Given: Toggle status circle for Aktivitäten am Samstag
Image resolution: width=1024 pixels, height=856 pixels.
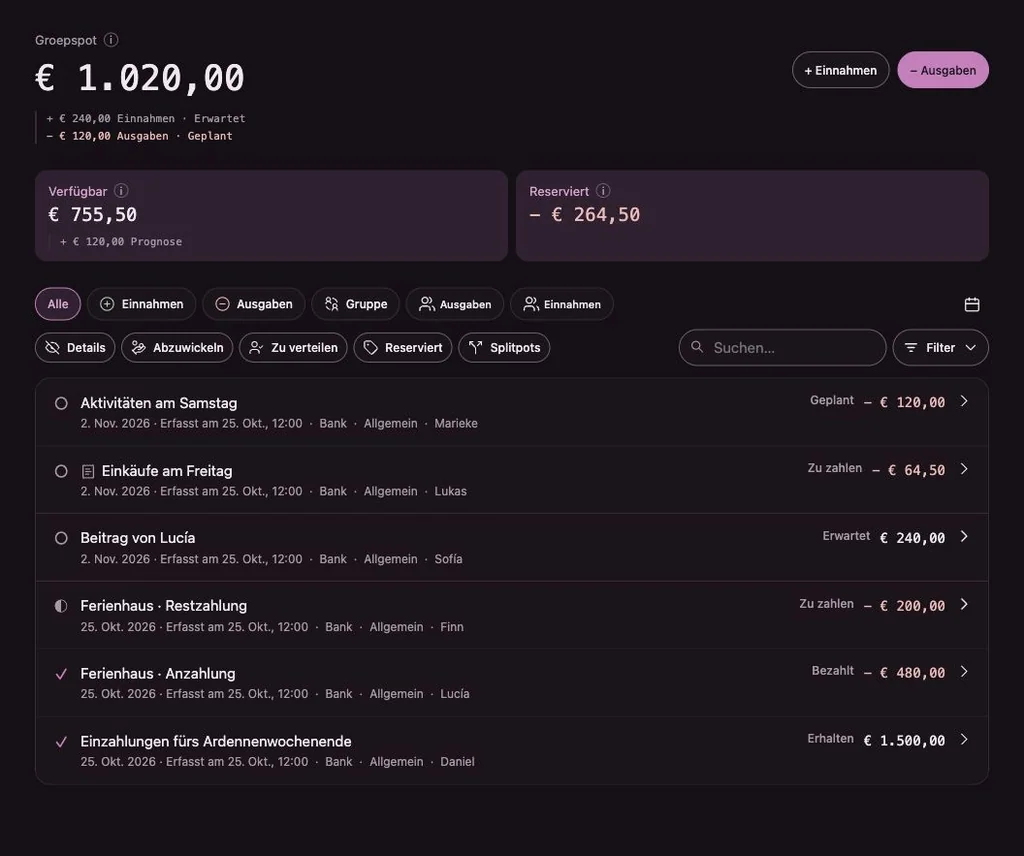Looking at the screenshot, I should 61,404.
